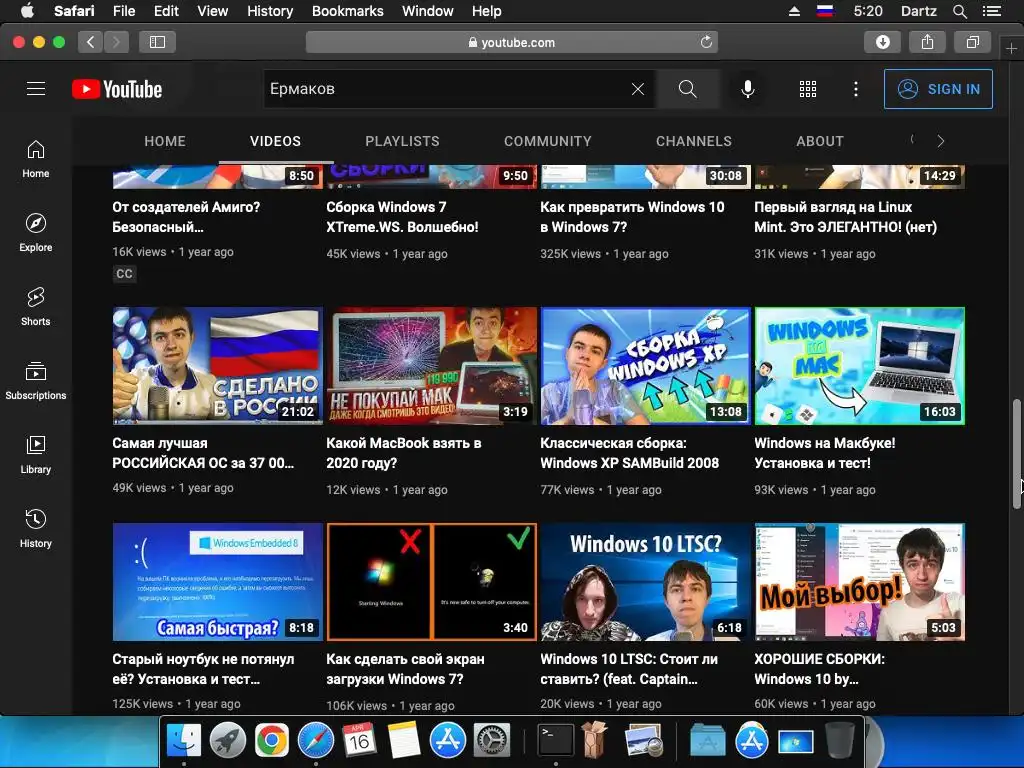Click the YouTube logo

point(117,89)
